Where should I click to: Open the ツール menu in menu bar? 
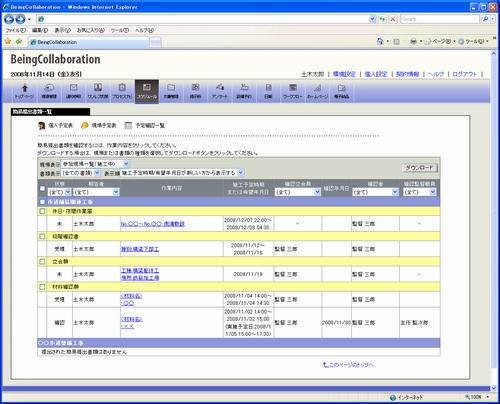[120, 30]
